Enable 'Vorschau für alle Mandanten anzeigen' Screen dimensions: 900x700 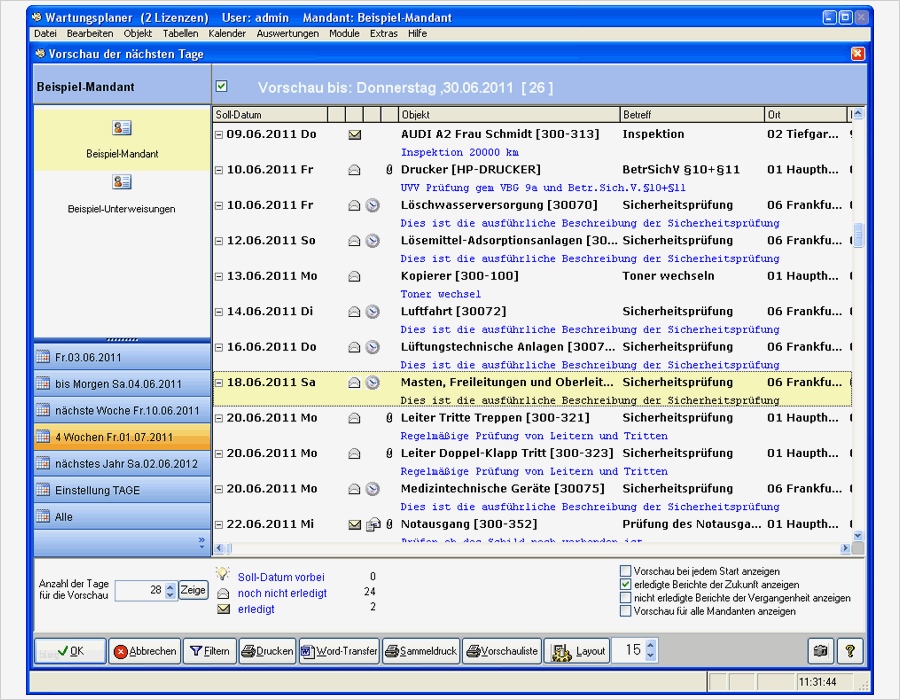click(x=625, y=611)
